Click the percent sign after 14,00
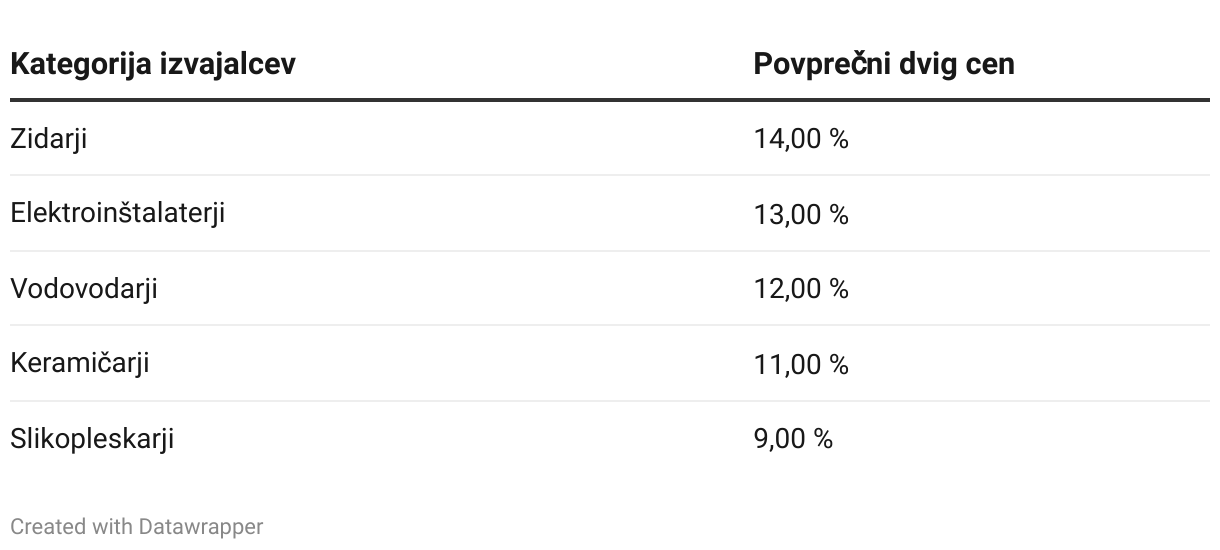Viewport: 1220px width, 550px height. [x=839, y=138]
